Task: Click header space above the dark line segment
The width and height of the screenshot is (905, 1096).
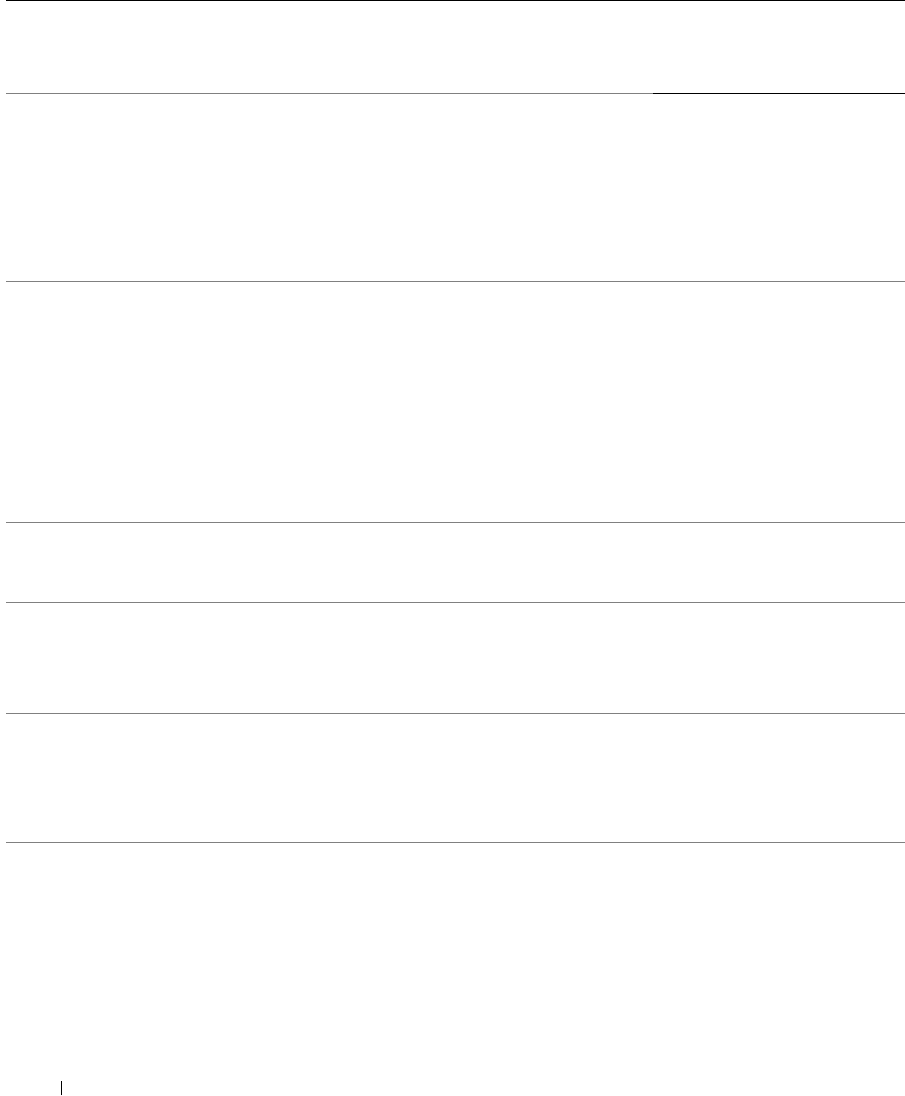Action: (778, 50)
